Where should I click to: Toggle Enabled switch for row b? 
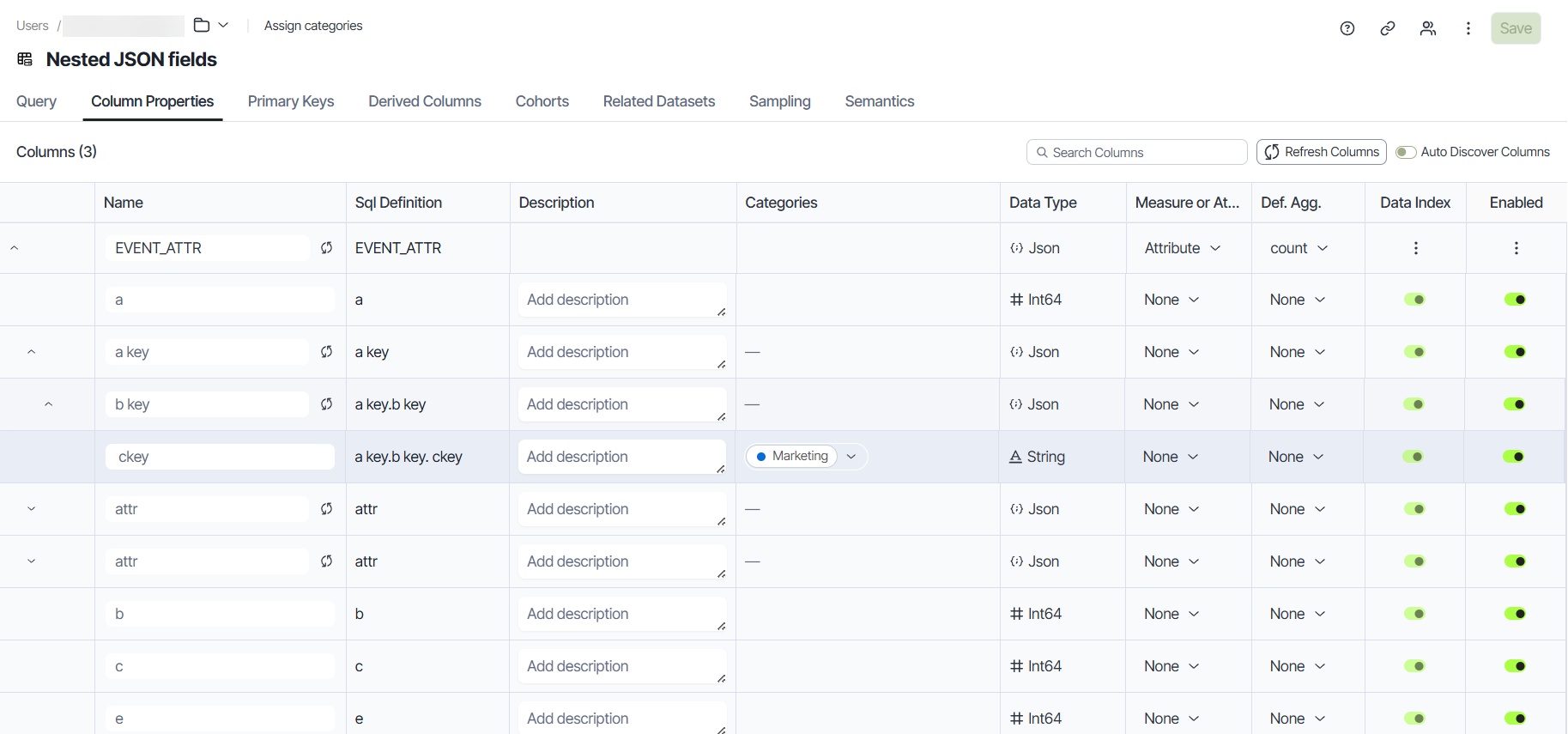(1516, 614)
